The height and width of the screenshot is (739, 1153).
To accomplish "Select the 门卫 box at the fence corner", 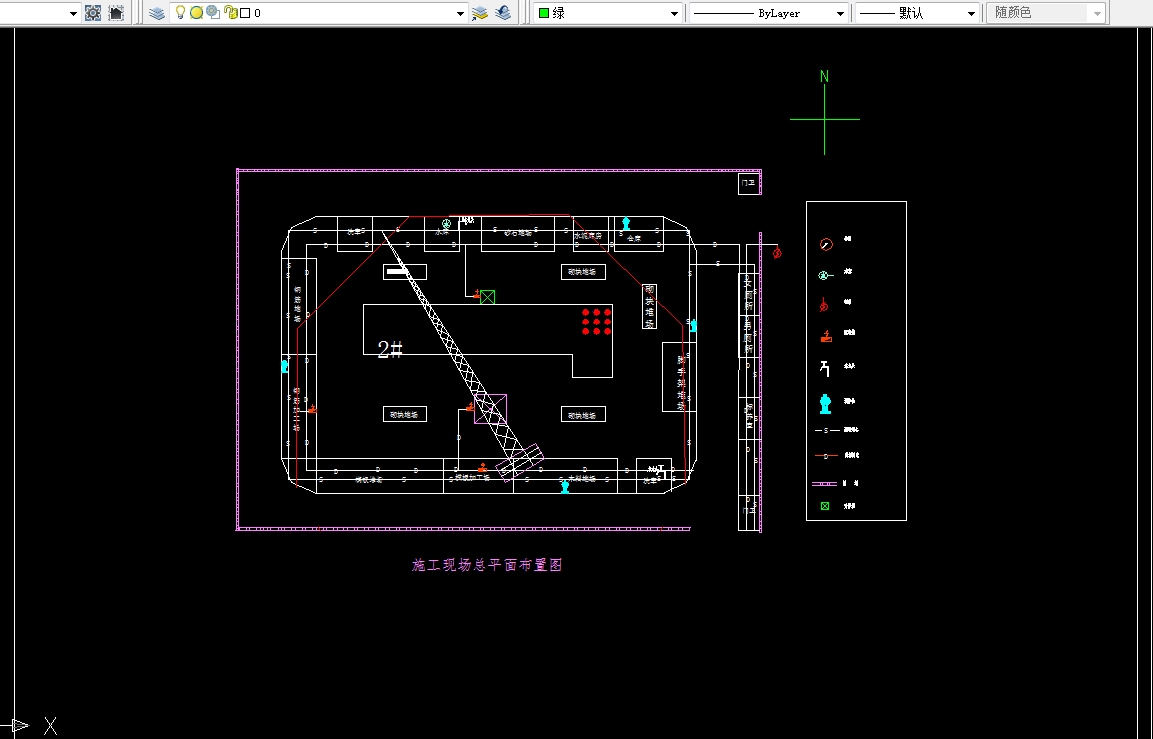I will point(749,183).
